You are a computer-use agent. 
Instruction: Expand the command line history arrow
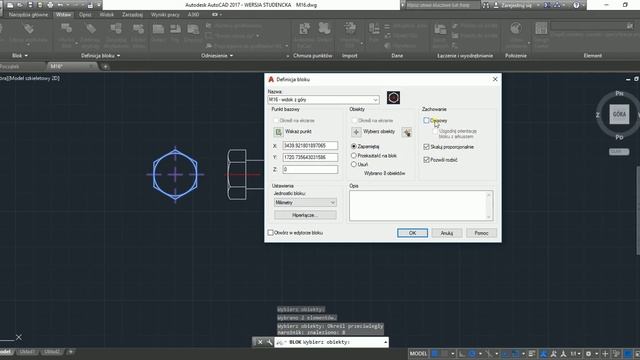(385, 342)
